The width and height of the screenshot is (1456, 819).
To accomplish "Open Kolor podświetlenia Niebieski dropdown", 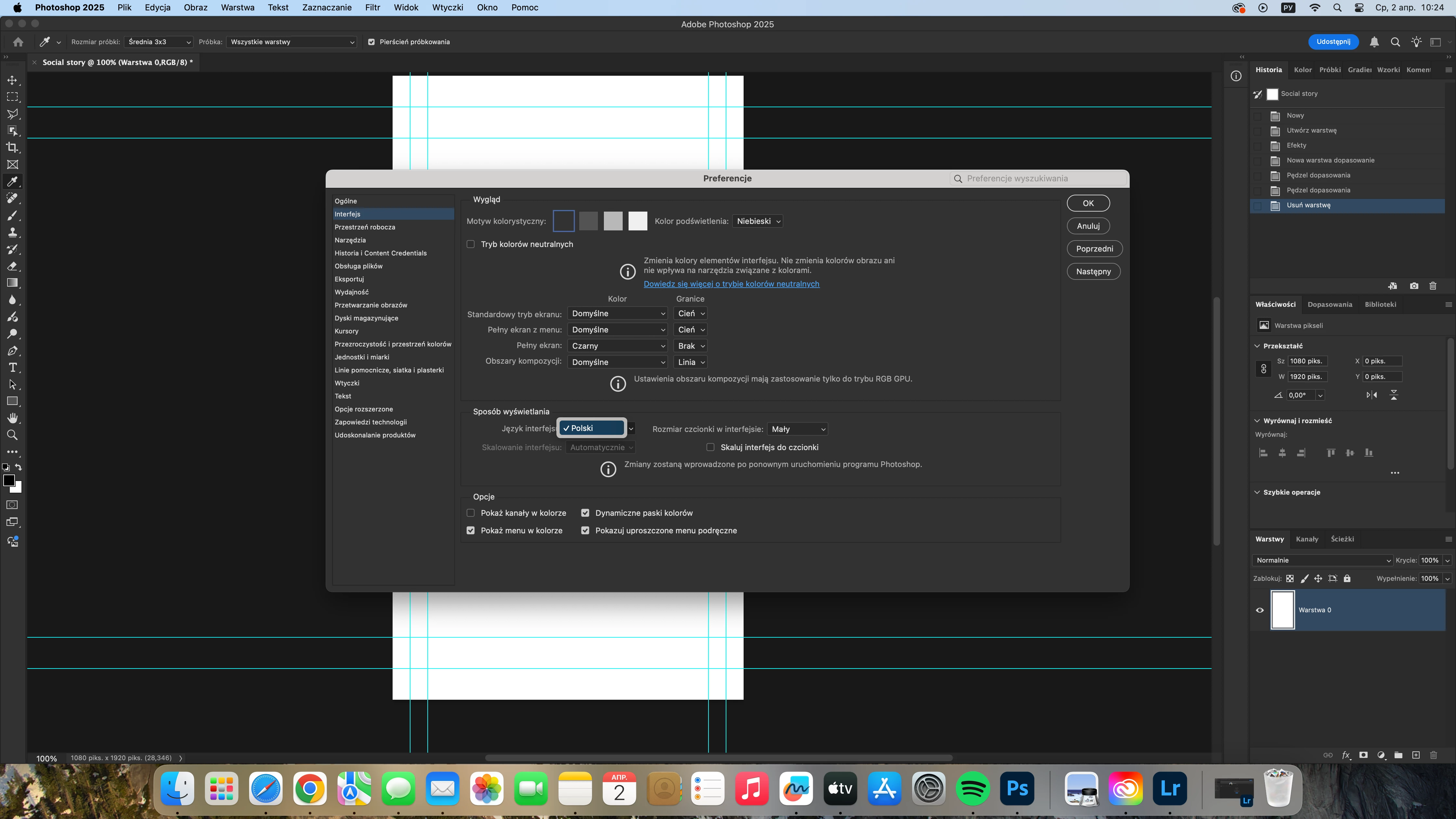I will (757, 221).
